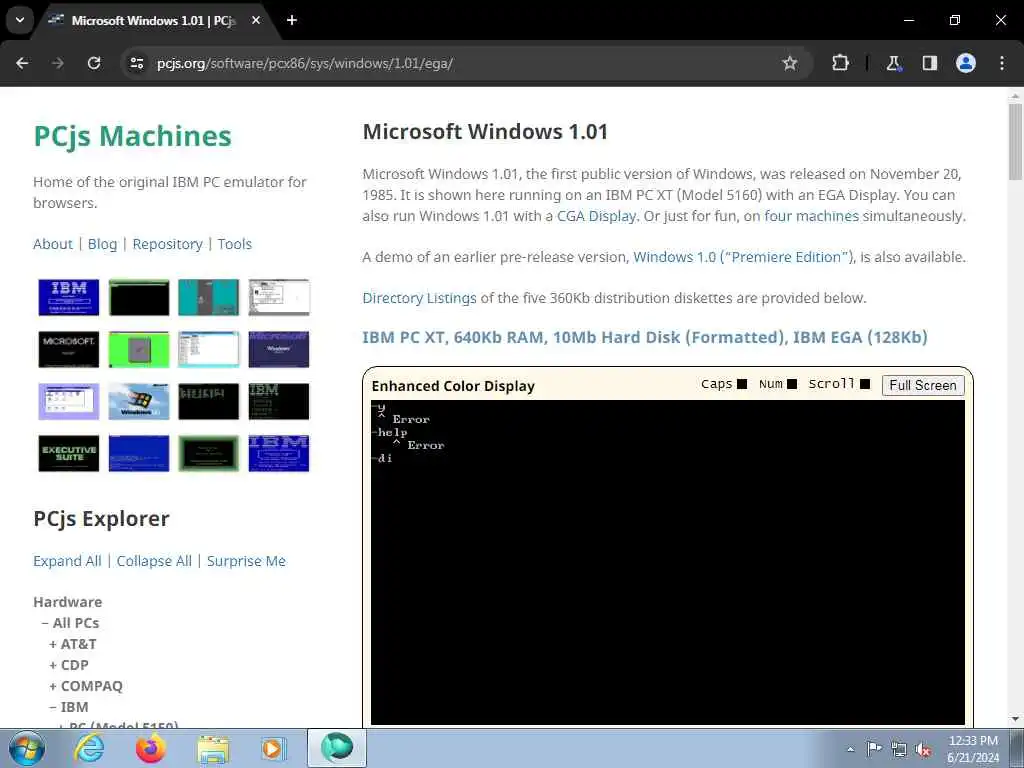Open Windows Media Player taskbar icon
1024x768 pixels.
[273, 749]
